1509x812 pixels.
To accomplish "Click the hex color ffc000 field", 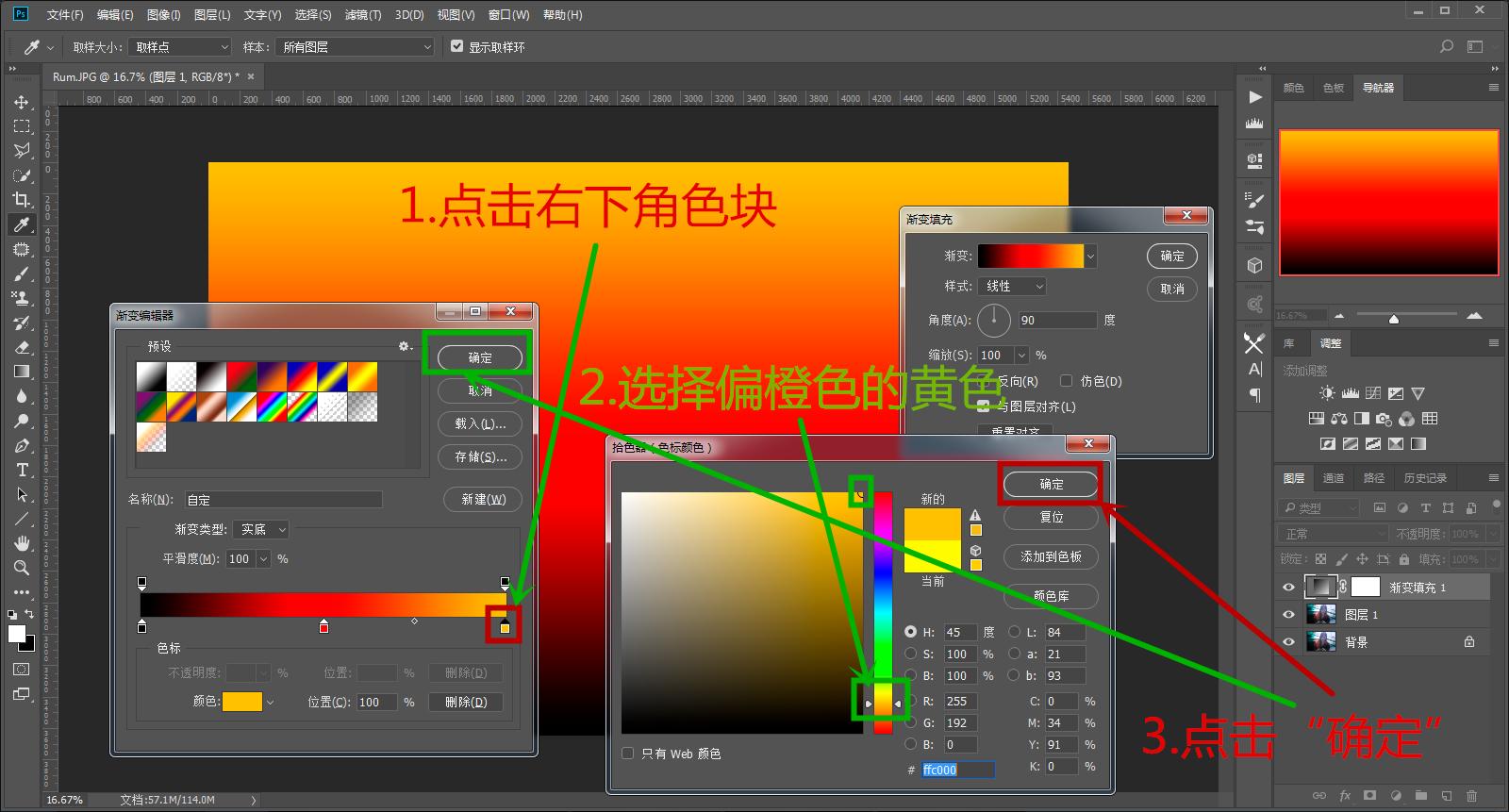I will pos(957,770).
